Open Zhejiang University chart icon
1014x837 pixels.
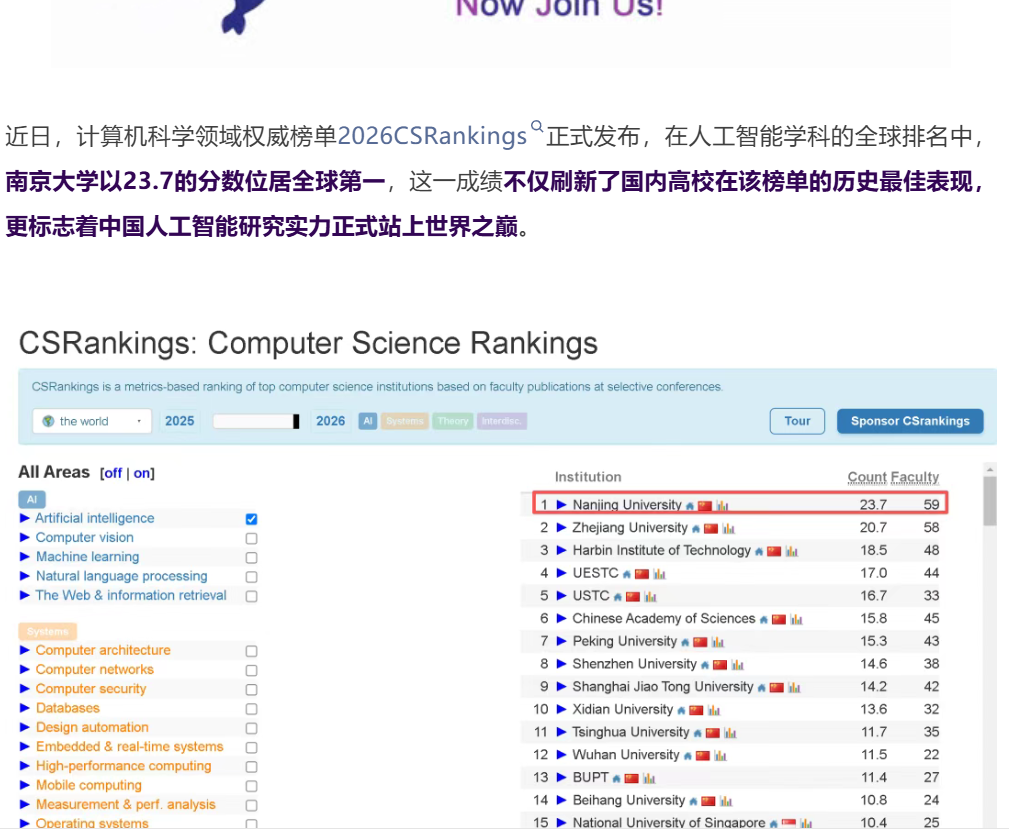click(729, 528)
